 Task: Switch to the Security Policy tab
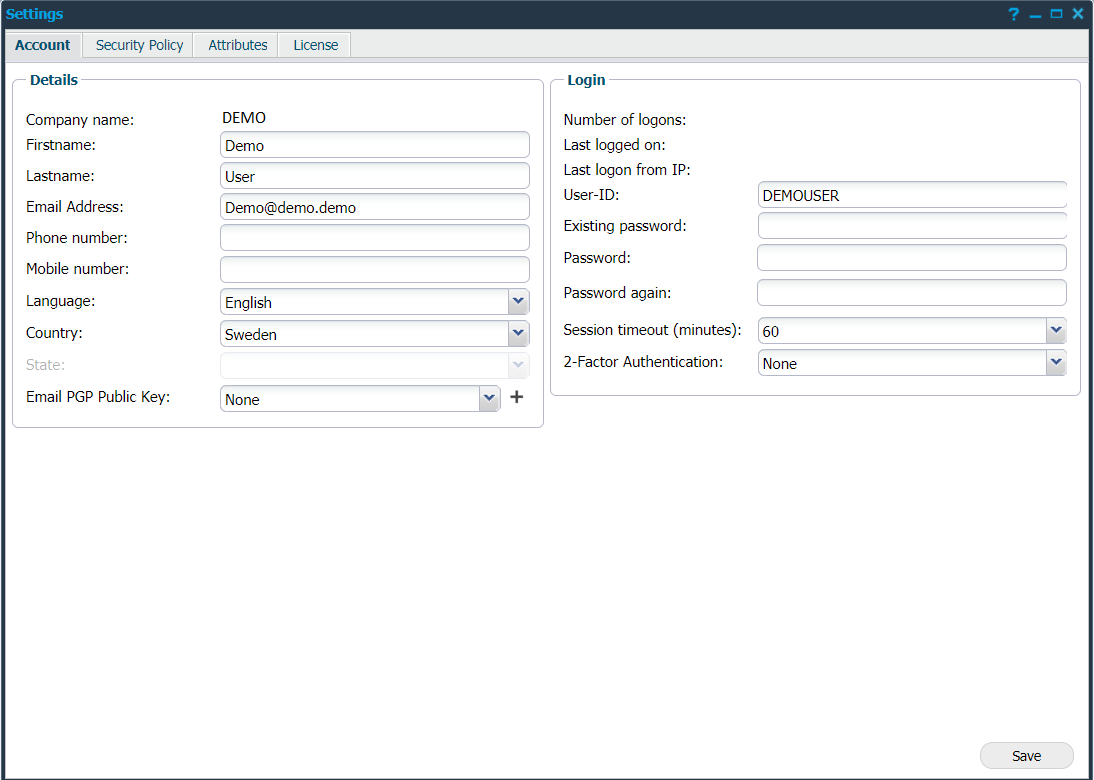click(x=137, y=45)
